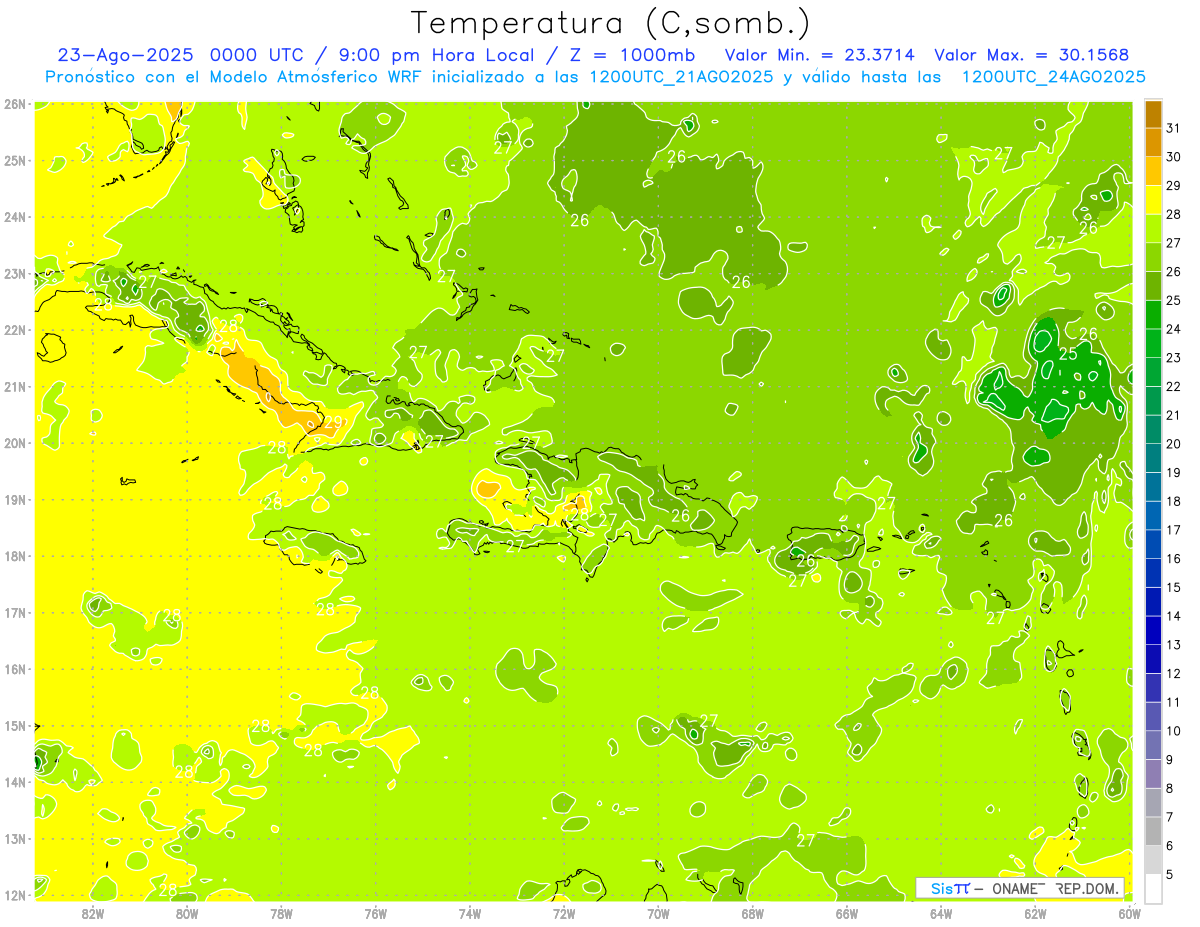Click the 16N latitude axis label

point(14,669)
